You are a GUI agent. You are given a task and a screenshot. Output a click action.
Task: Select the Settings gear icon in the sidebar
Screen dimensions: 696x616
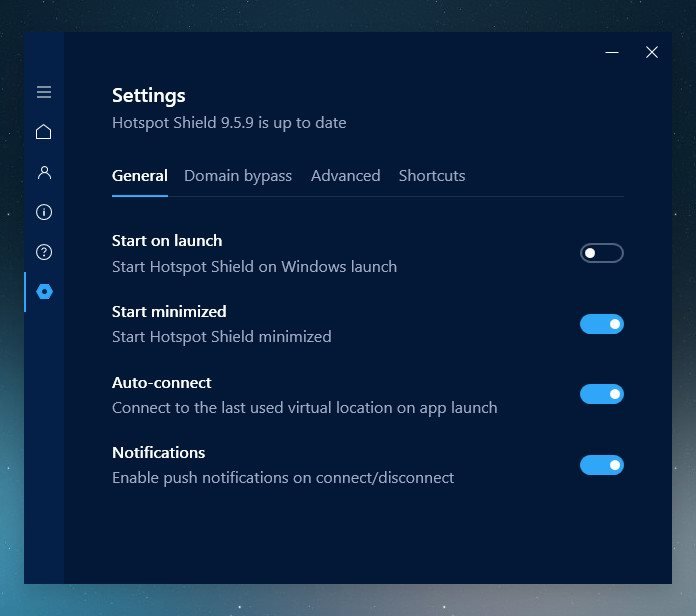(x=44, y=291)
